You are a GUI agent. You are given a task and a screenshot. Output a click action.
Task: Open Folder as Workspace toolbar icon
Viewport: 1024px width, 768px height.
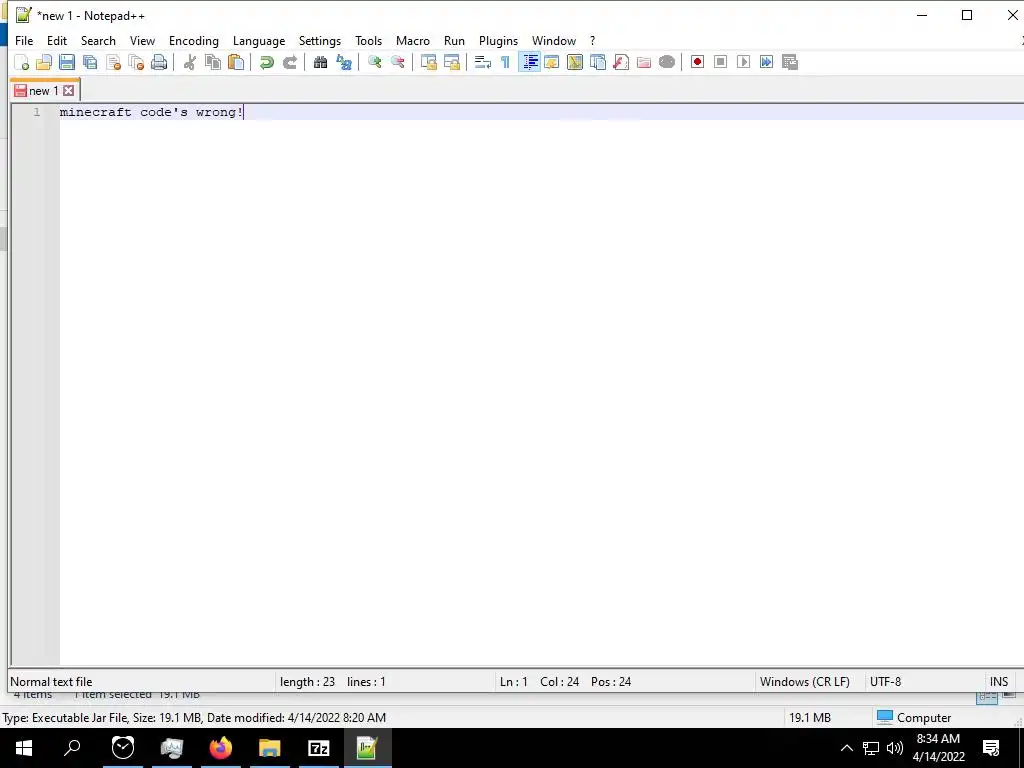click(x=643, y=62)
